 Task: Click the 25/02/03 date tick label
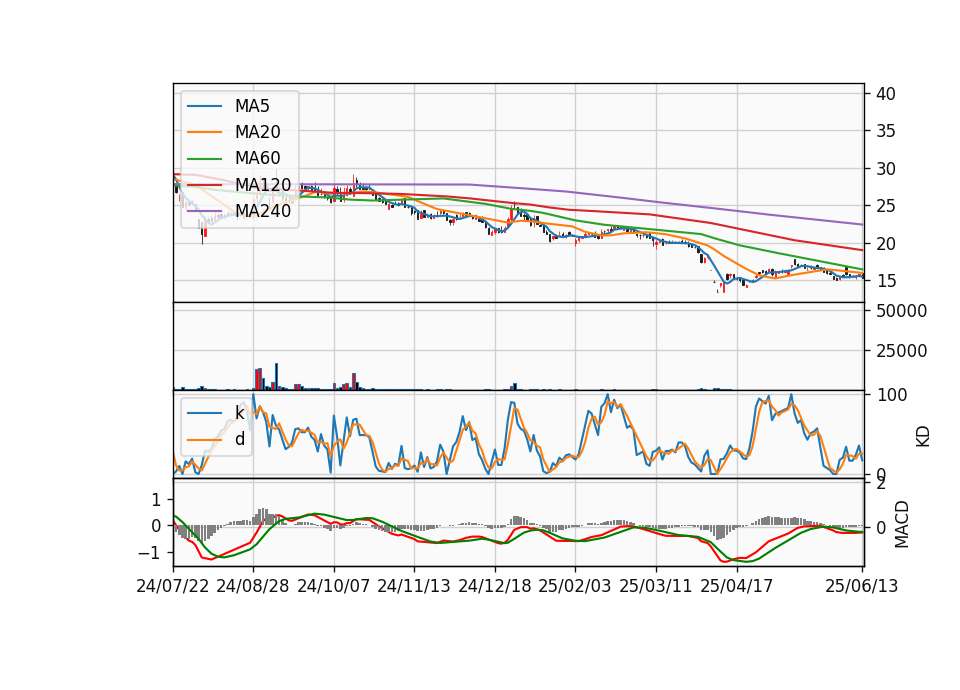575,586
